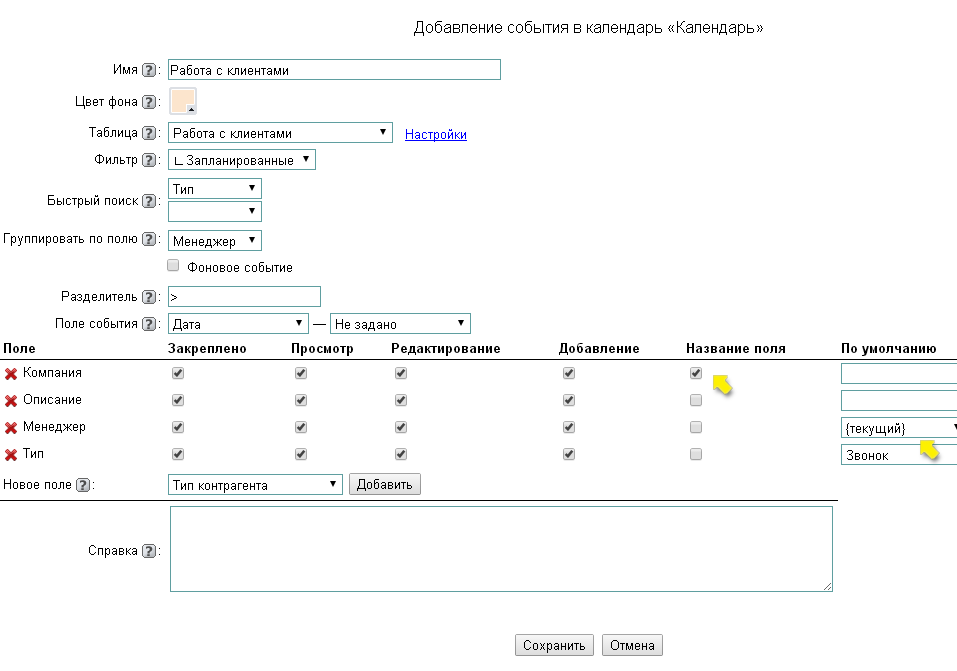Click the Настройки link
This screenshot has width=957, height=671.
[436, 134]
